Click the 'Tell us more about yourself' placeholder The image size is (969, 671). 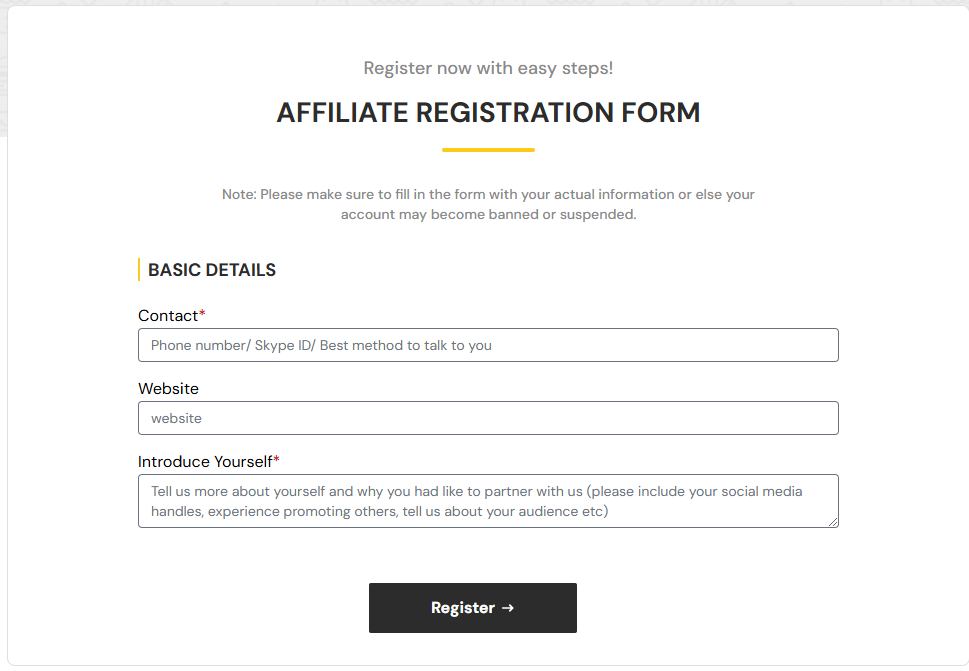point(476,501)
